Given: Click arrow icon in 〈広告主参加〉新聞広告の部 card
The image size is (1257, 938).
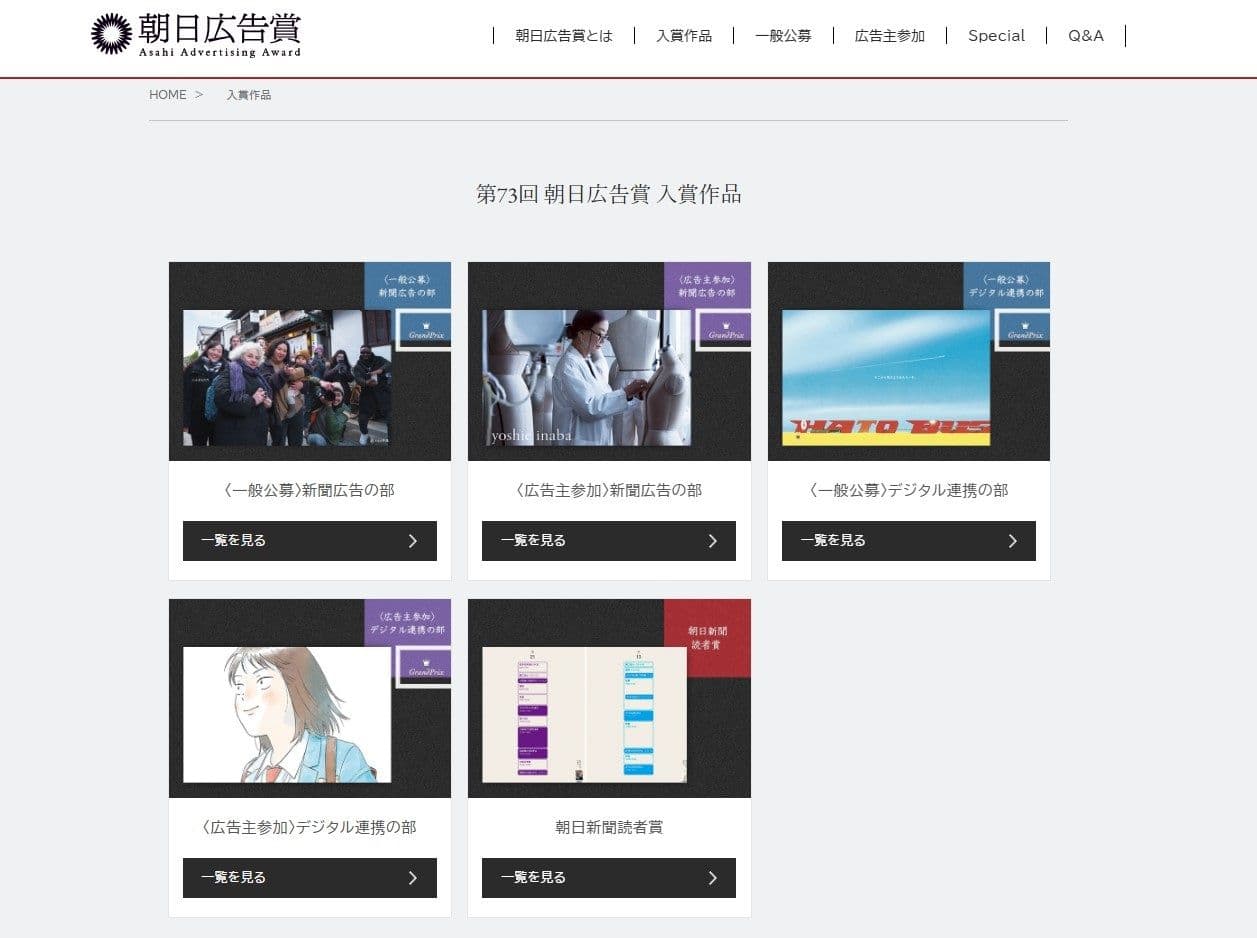Looking at the screenshot, I should (712, 541).
